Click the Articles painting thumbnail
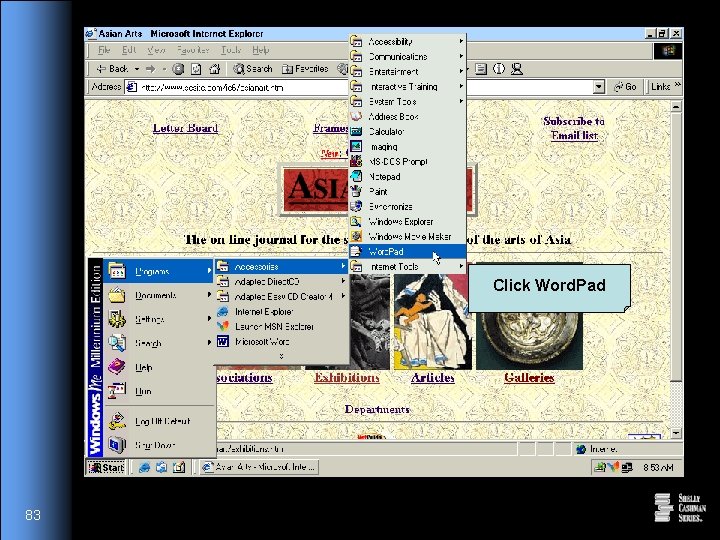720x540 pixels. coord(433,321)
